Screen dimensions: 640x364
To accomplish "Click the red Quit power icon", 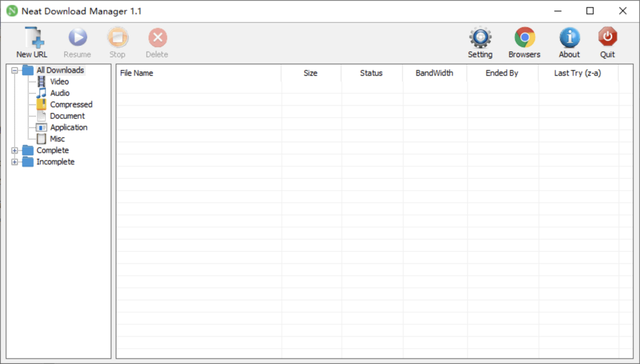I will click(x=608, y=37).
